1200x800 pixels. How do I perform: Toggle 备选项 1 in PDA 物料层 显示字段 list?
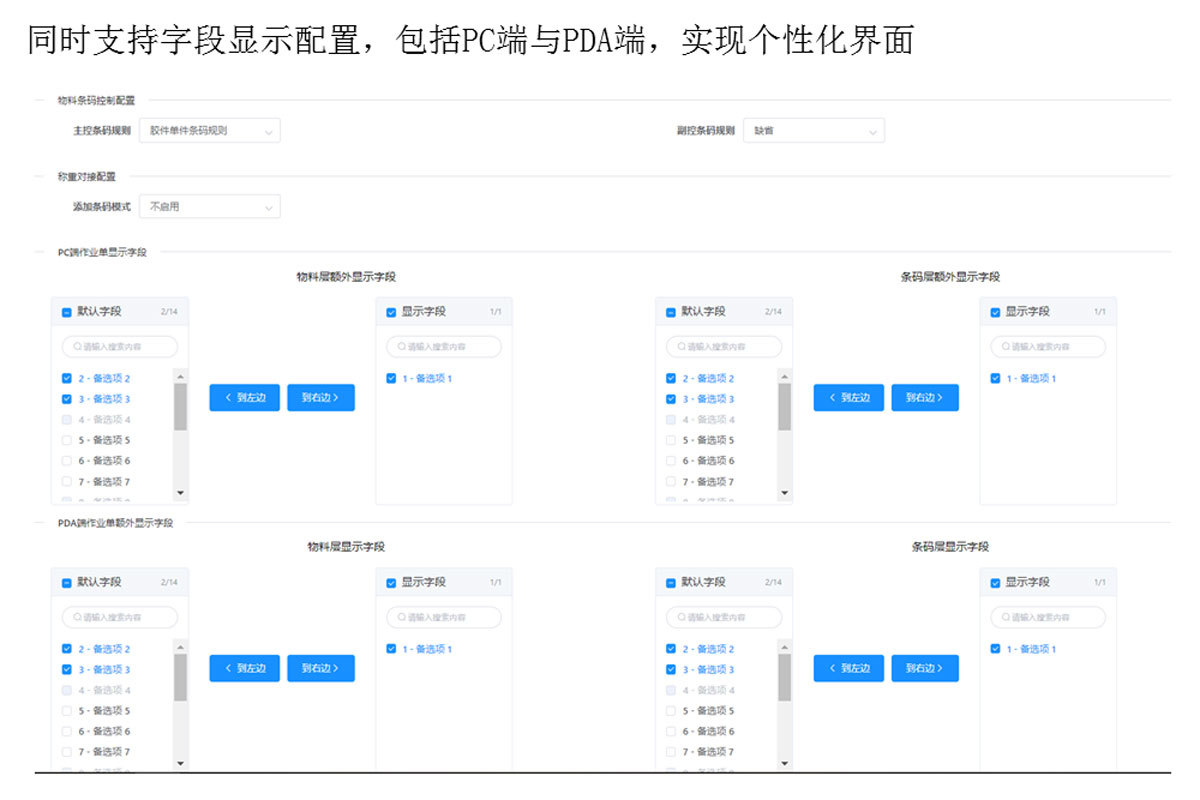pos(391,649)
